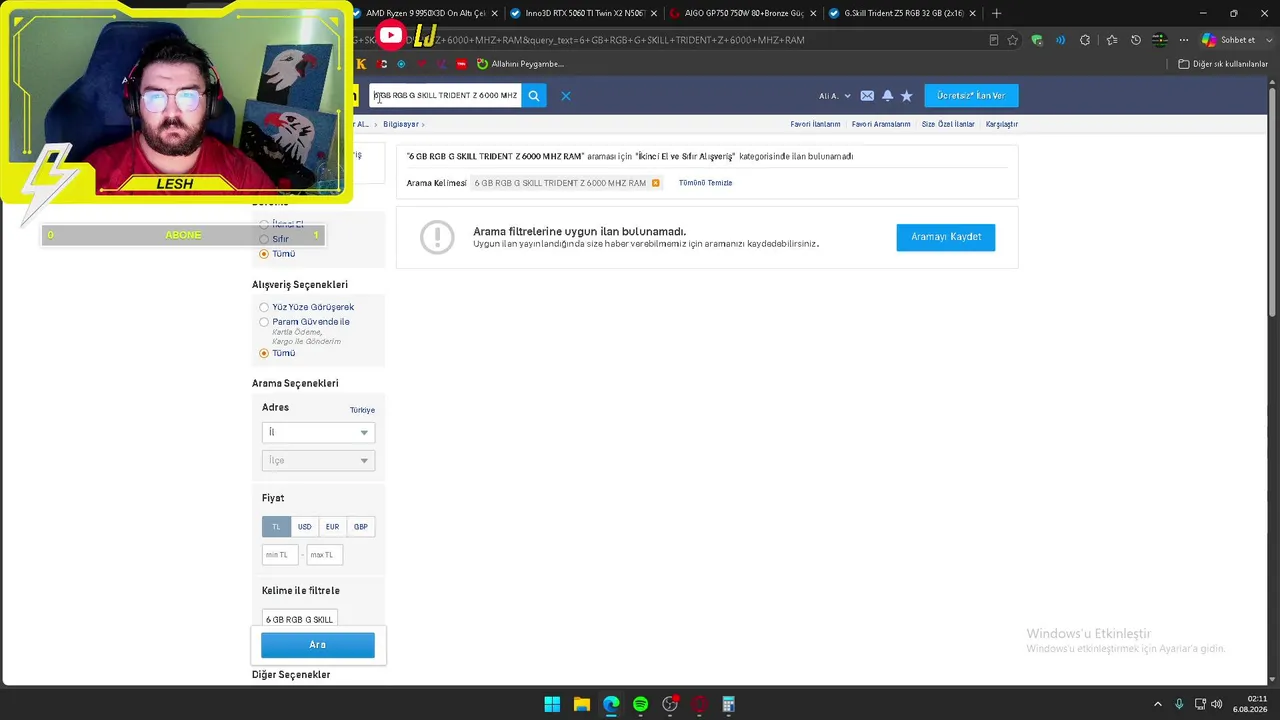Open the İl province dropdown
This screenshot has height=720, width=1280.
318,432
